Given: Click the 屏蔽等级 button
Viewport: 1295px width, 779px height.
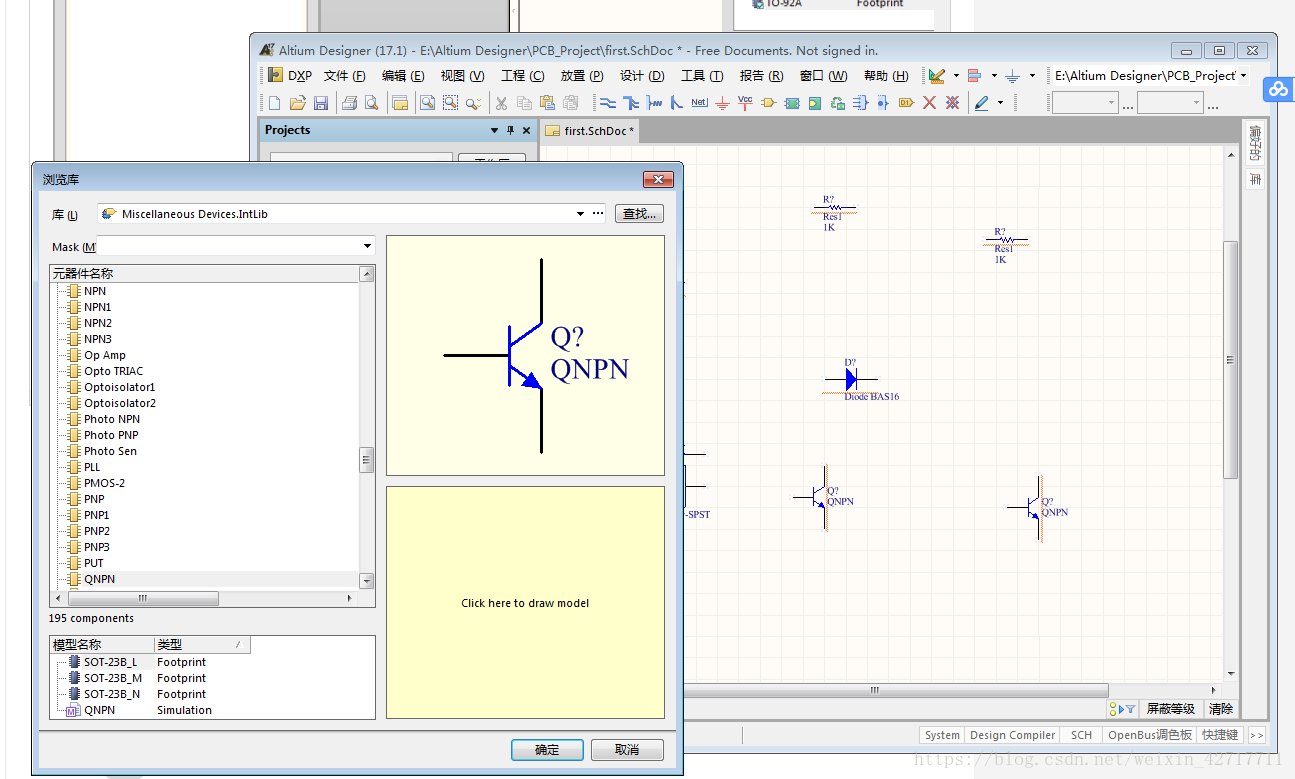Looking at the screenshot, I should [1170, 709].
